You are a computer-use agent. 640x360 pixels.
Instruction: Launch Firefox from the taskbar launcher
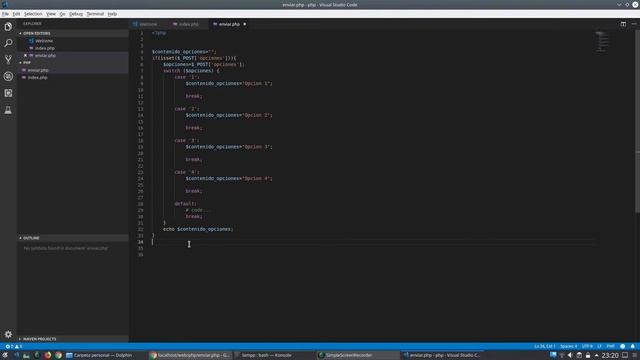coord(48,356)
